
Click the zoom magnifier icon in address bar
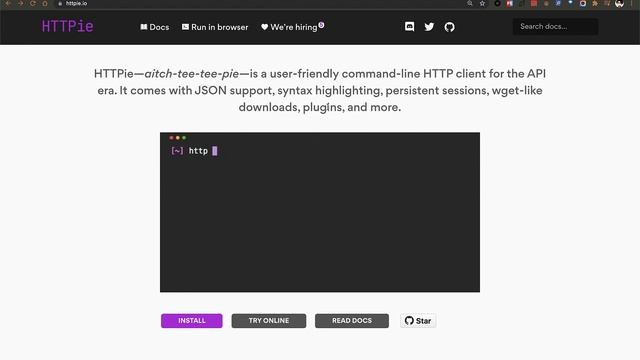pyautogui.click(x=470, y=3)
